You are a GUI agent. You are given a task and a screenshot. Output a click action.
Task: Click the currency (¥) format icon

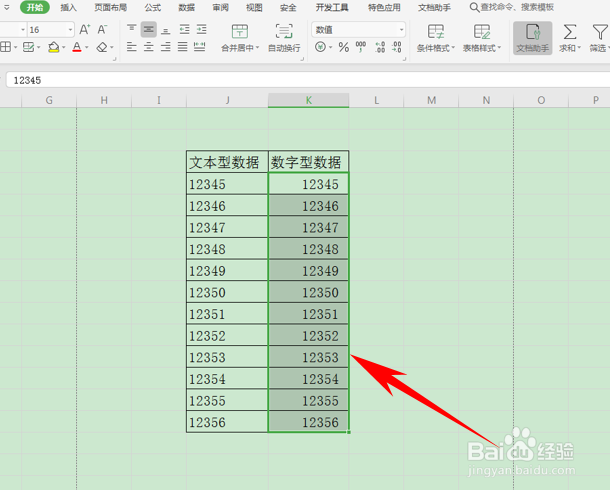tap(321, 47)
